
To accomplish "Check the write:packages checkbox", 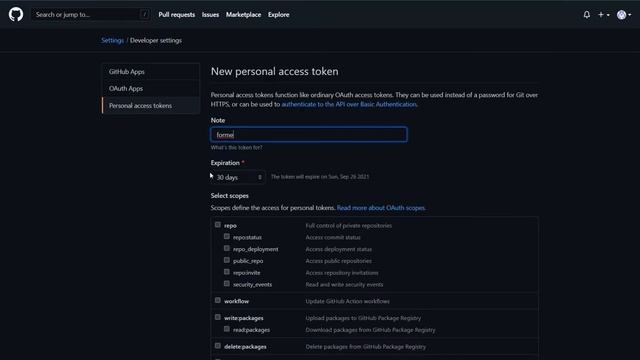I will coord(218,317).
